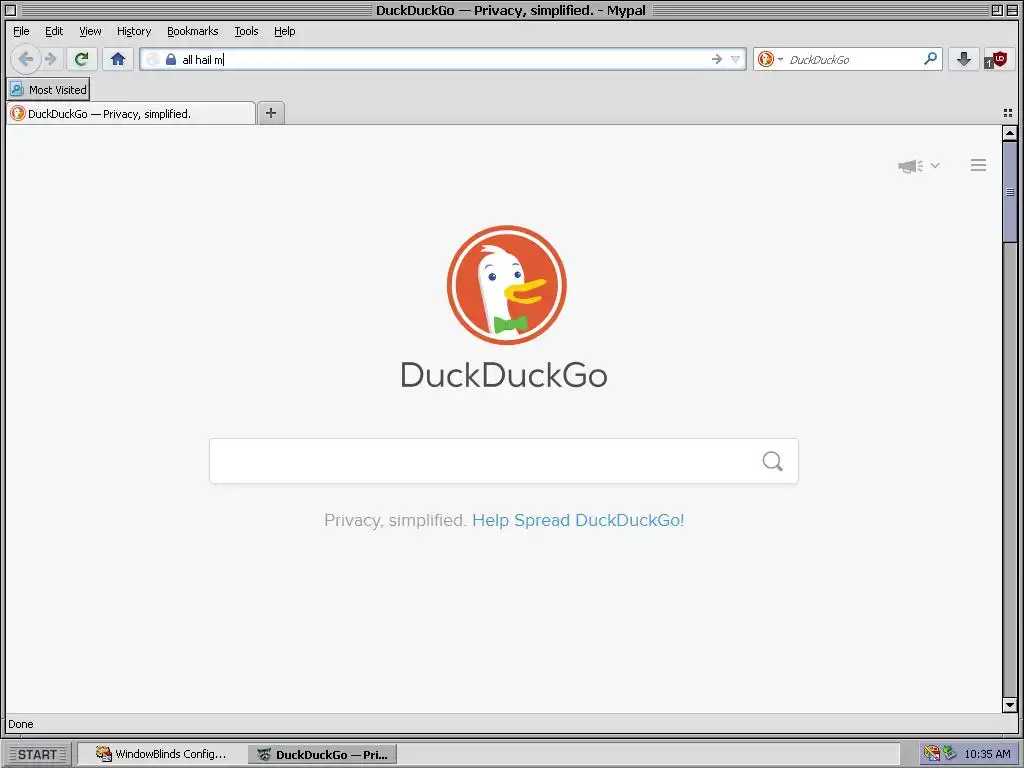The width and height of the screenshot is (1024, 768).
Task: Open the Edit menu
Action: click(x=54, y=31)
